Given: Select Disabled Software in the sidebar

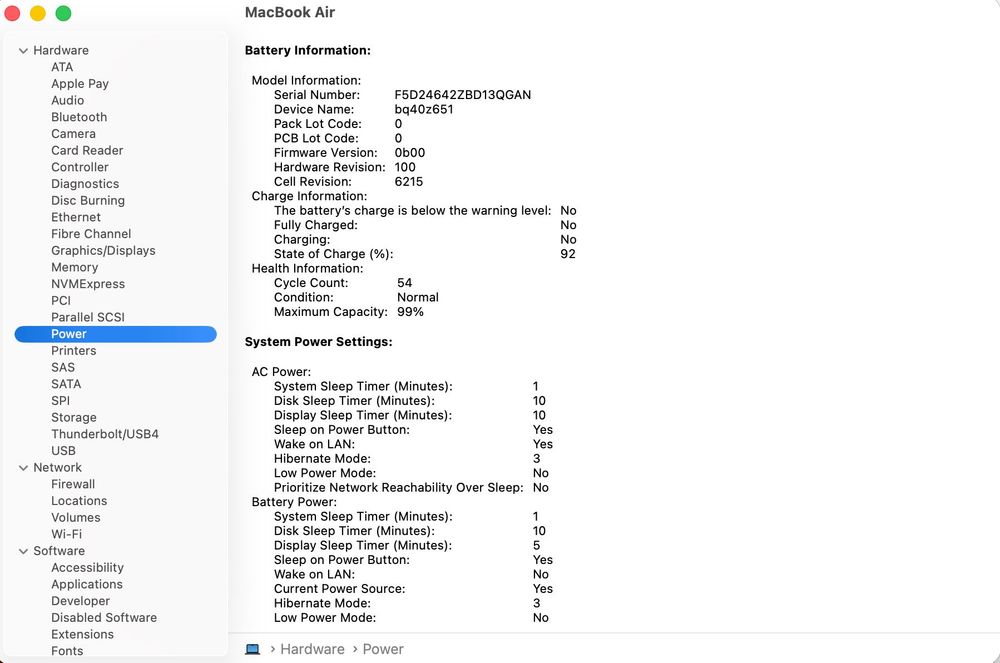Looking at the screenshot, I should pyautogui.click(x=104, y=618).
